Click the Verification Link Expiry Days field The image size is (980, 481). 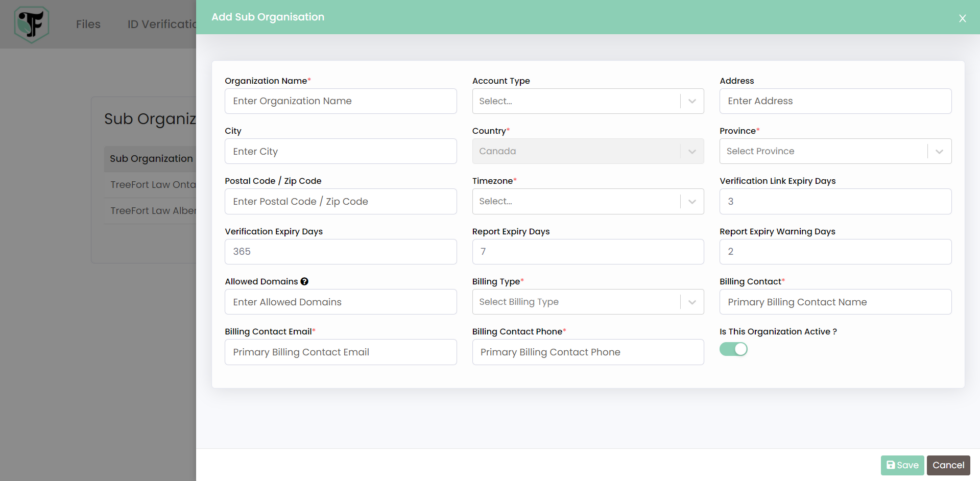pos(835,201)
